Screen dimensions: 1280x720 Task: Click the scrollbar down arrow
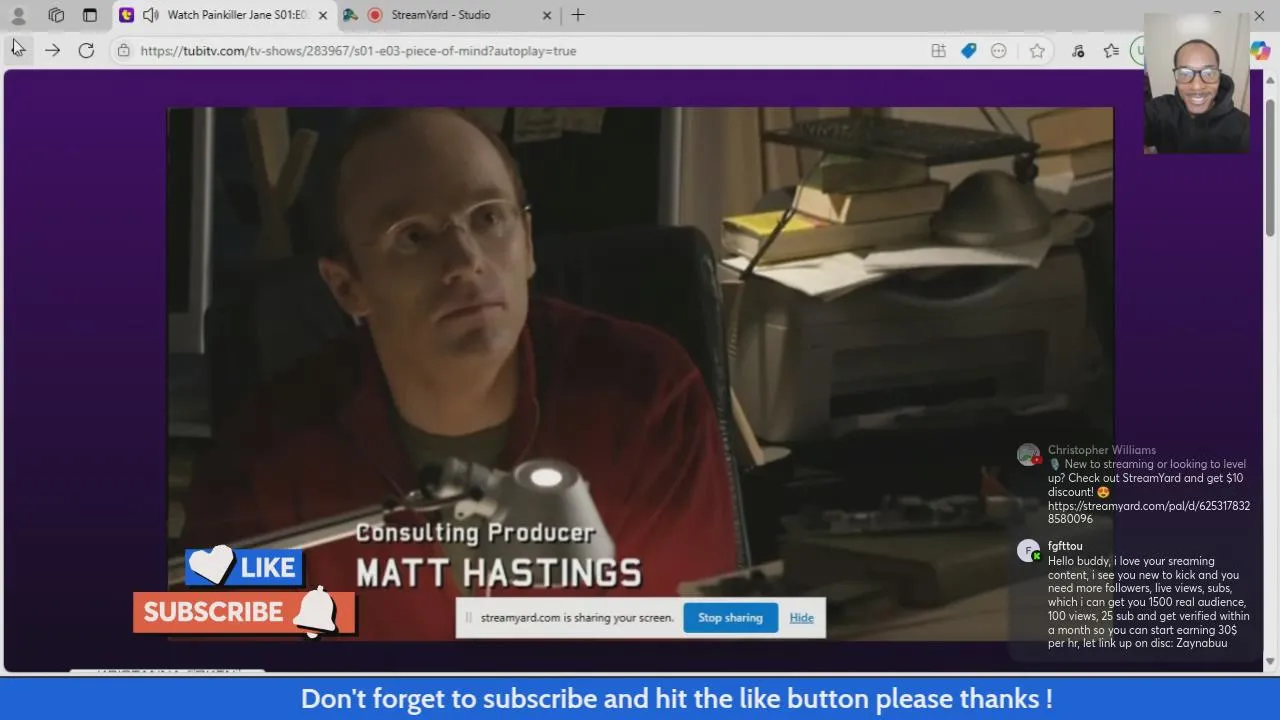click(1270, 661)
